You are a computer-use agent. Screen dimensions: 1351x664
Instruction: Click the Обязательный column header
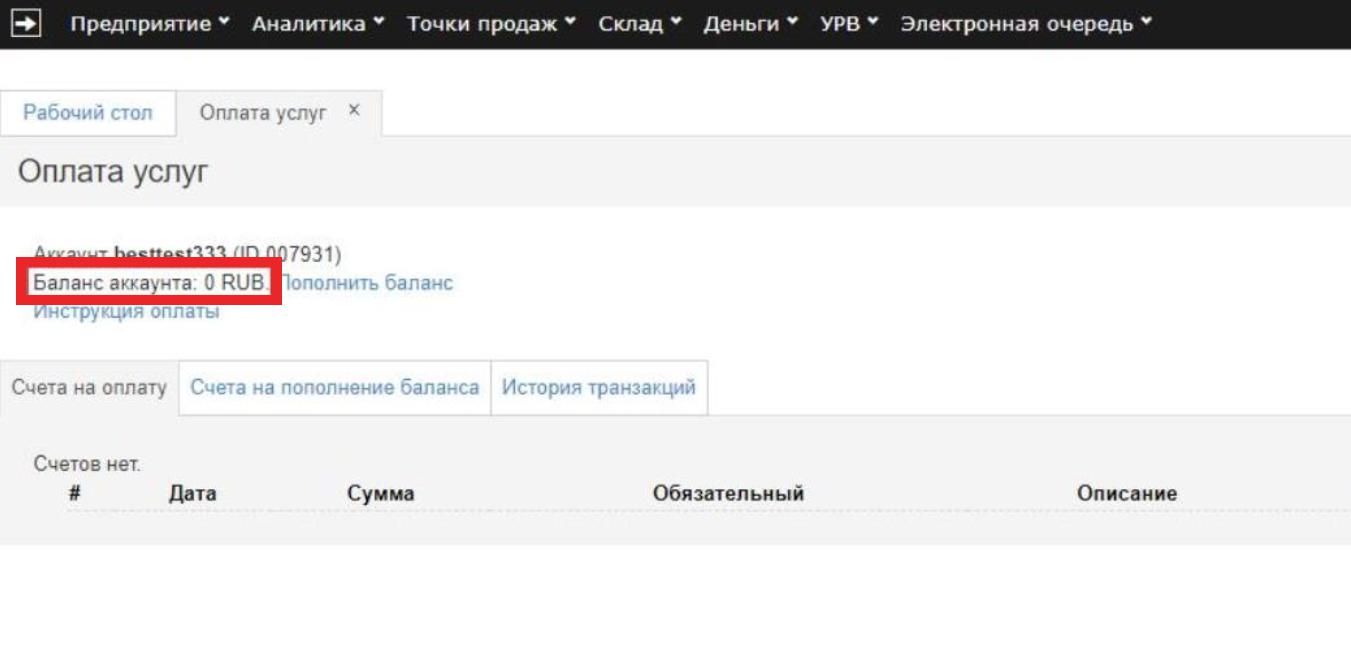click(727, 493)
